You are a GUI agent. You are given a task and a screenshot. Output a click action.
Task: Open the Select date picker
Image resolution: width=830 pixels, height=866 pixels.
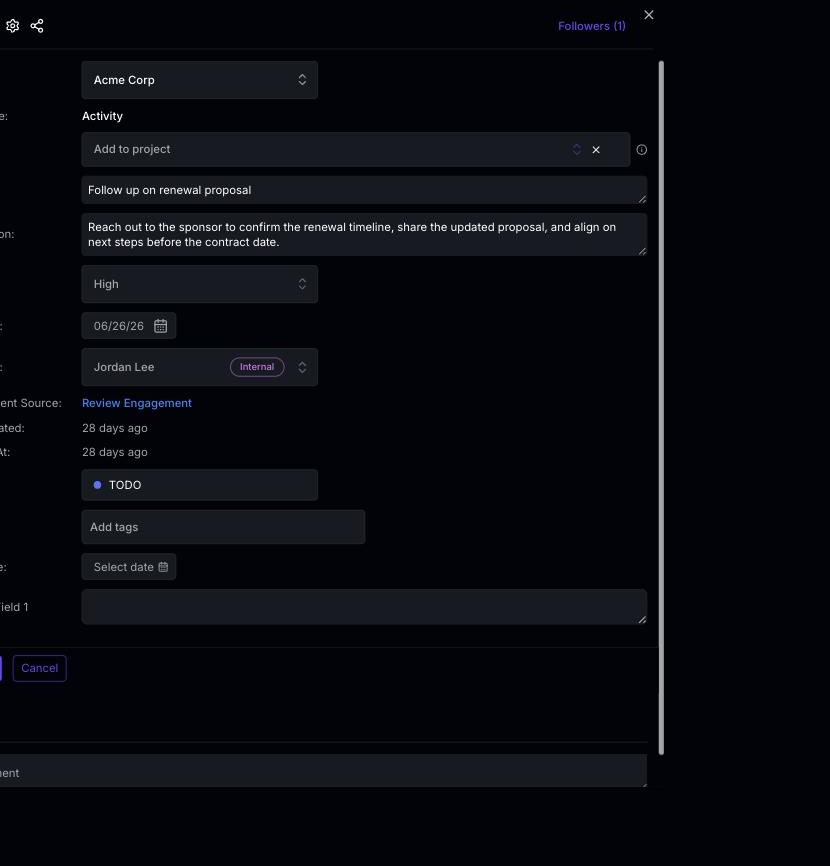[129, 567]
